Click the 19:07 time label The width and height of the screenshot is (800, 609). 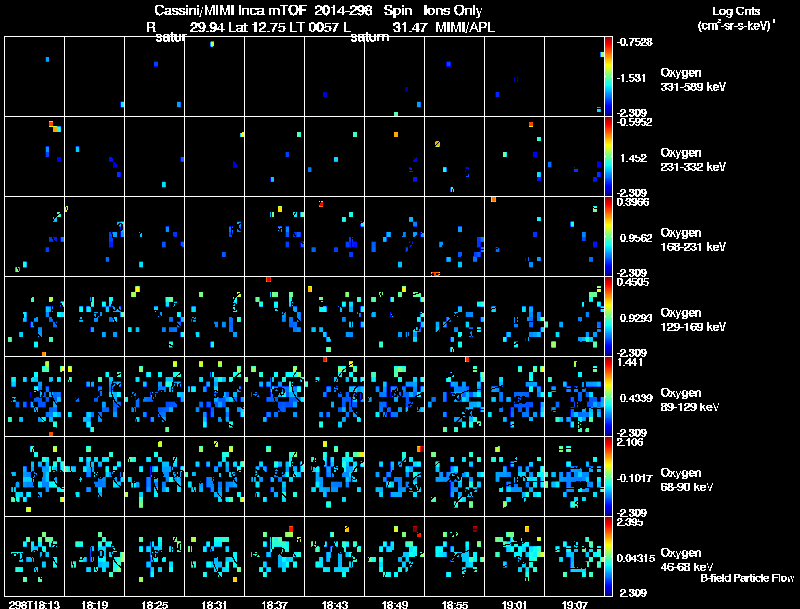575,603
